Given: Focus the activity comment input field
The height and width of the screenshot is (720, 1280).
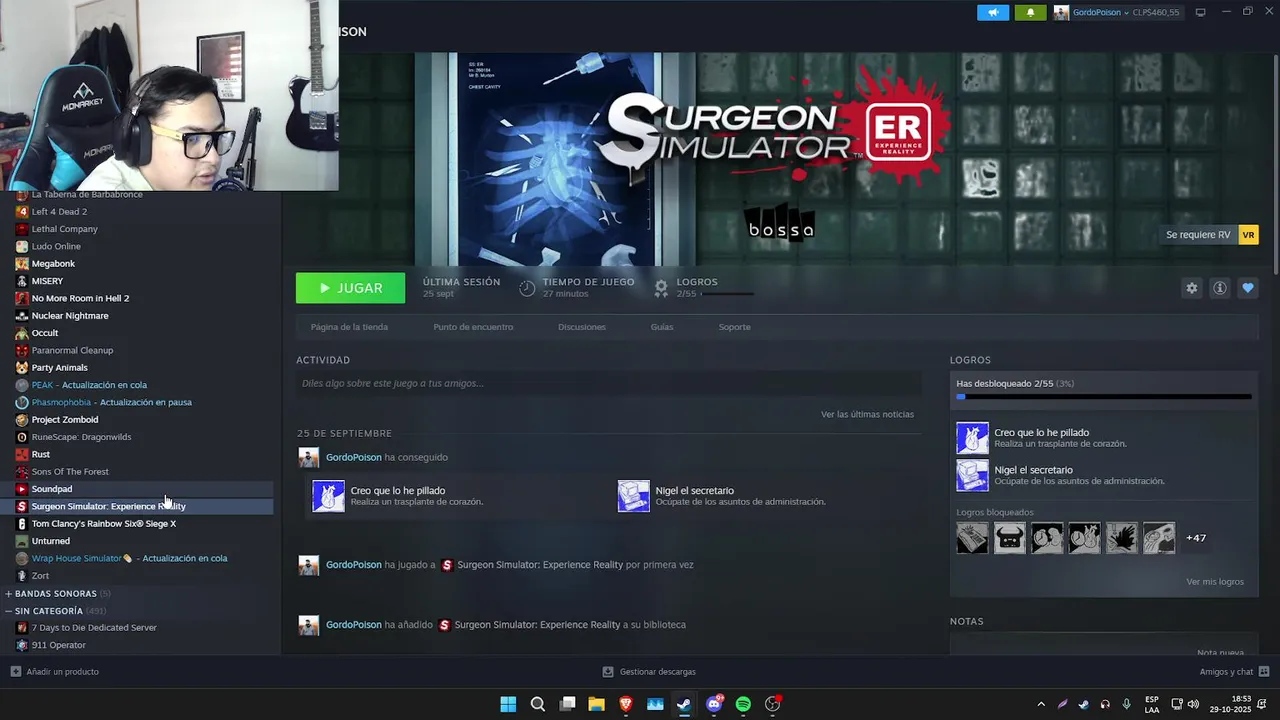Looking at the screenshot, I should (x=608, y=383).
